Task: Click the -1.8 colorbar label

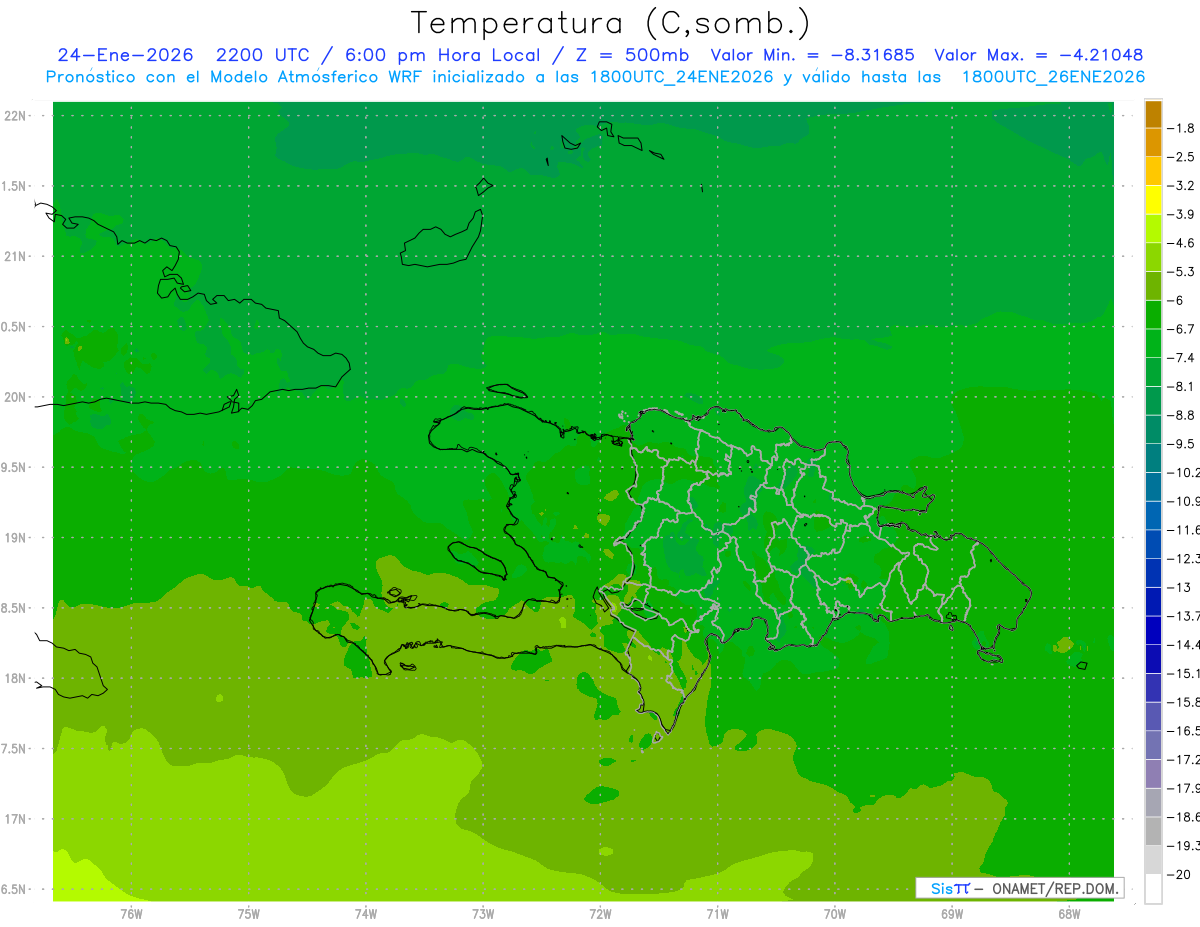Action: (x=1181, y=128)
